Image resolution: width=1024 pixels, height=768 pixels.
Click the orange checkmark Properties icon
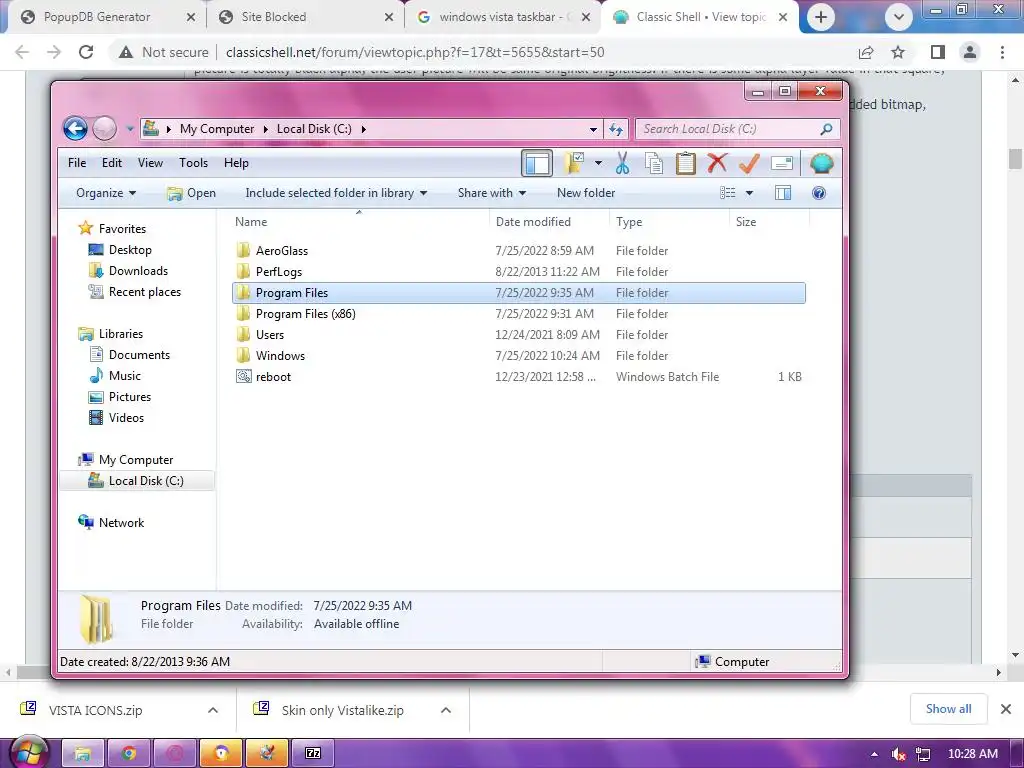click(x=749, y=163)
